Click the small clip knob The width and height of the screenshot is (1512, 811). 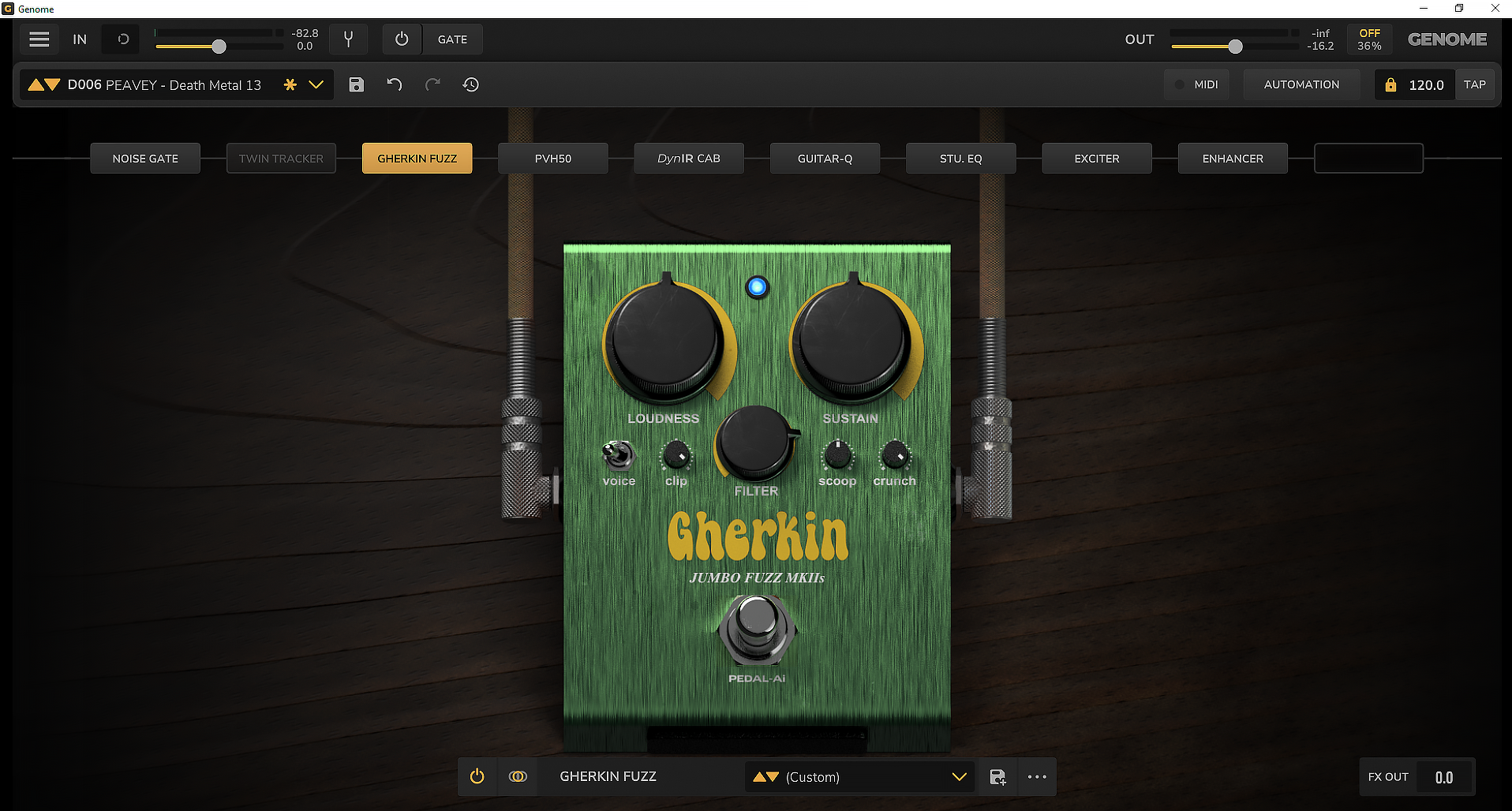[676, 455]
